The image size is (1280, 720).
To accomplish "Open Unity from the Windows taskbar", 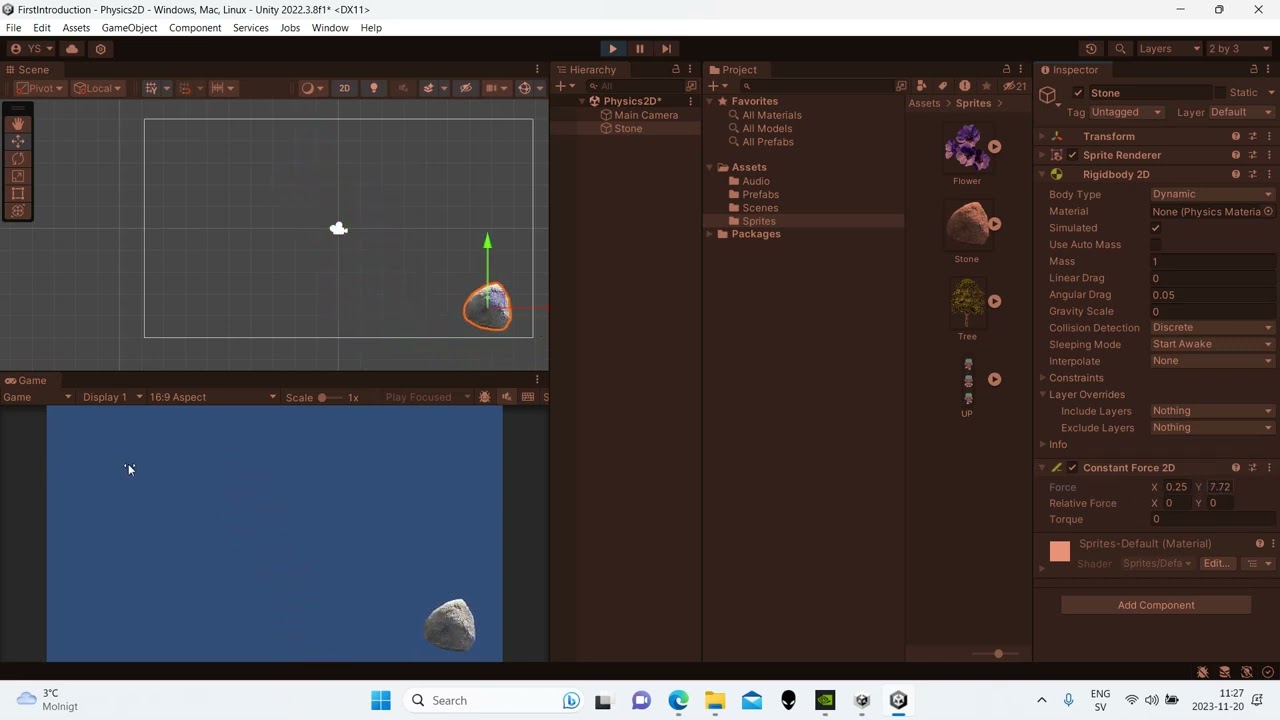I will click(898, 701).
